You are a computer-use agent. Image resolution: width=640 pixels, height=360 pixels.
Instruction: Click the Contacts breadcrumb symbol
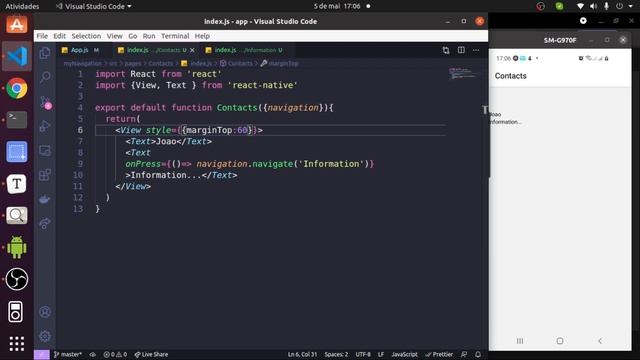236,63
